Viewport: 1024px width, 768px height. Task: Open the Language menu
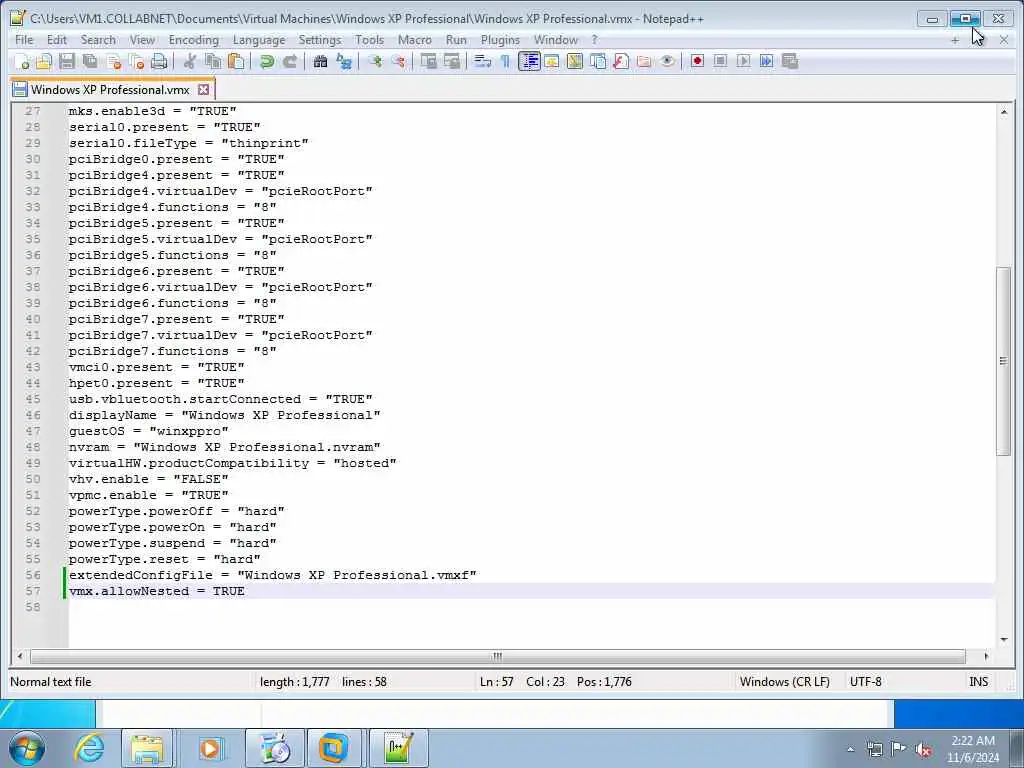[x=259, y=40]
